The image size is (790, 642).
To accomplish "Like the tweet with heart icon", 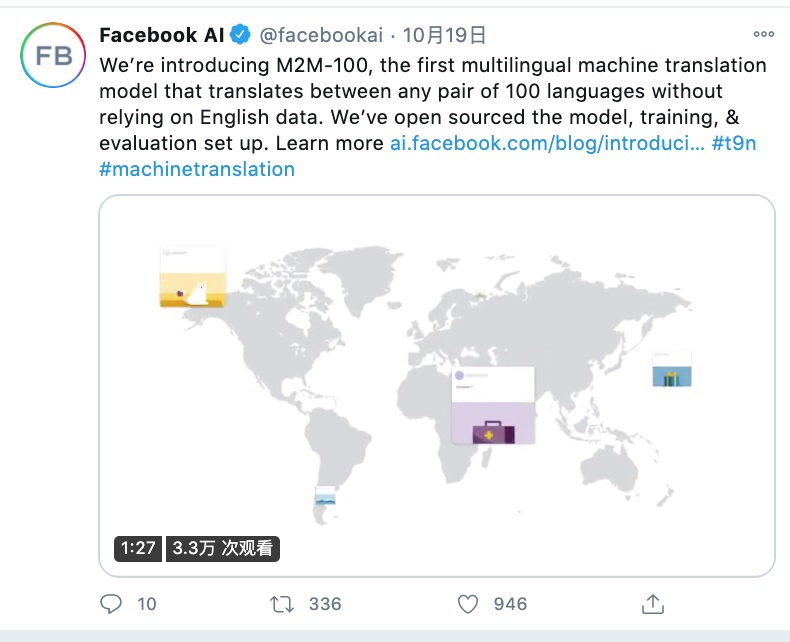I will pos(467,603).
